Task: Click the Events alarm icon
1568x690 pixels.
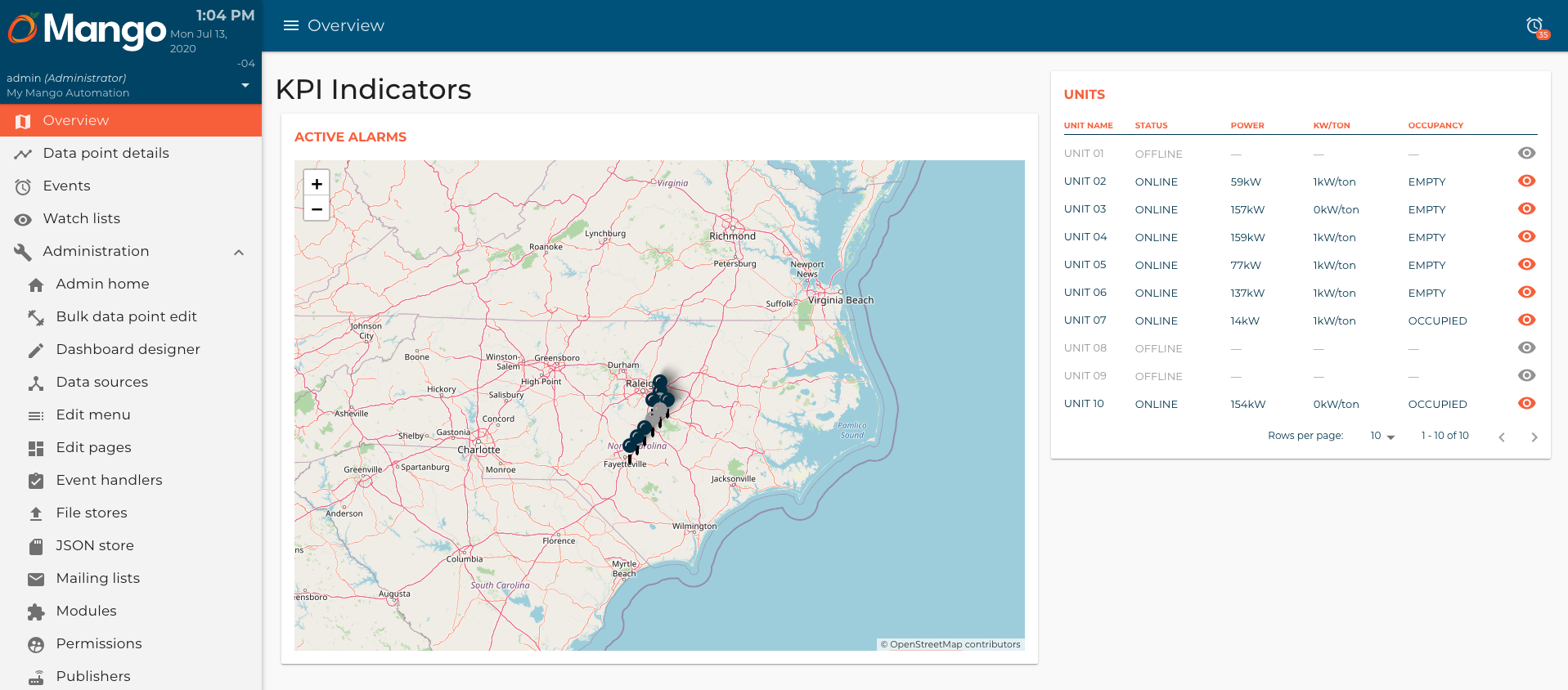Action: [x=23, y=186]
